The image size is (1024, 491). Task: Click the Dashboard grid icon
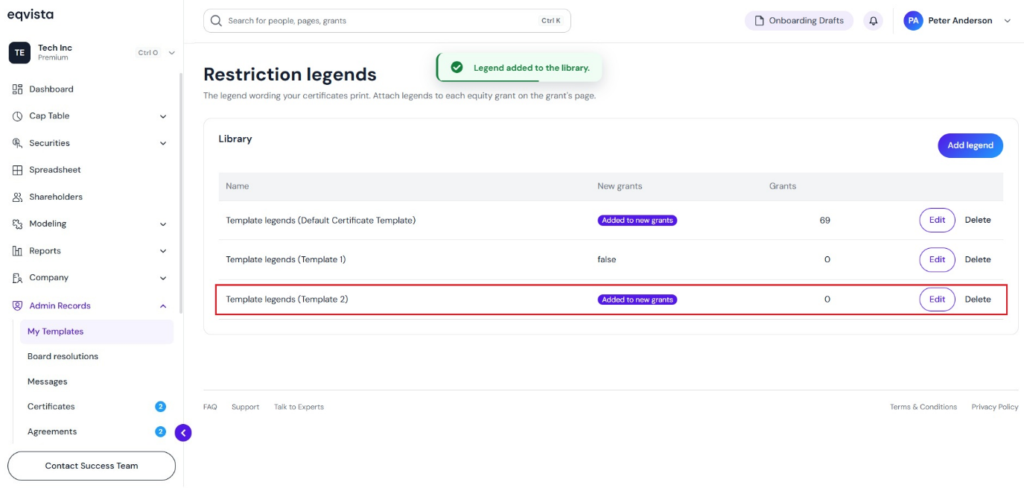coord(18,89)
